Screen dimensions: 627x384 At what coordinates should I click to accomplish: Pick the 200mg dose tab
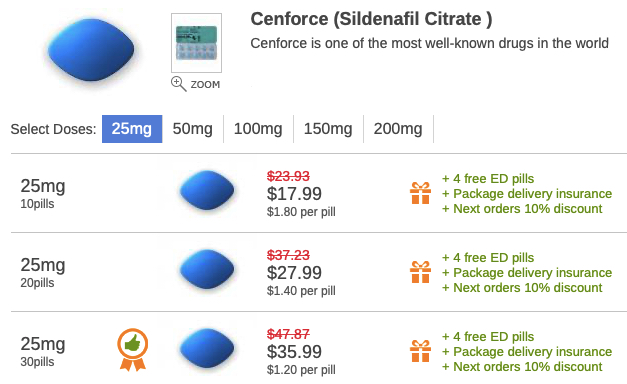coord(398,129)
